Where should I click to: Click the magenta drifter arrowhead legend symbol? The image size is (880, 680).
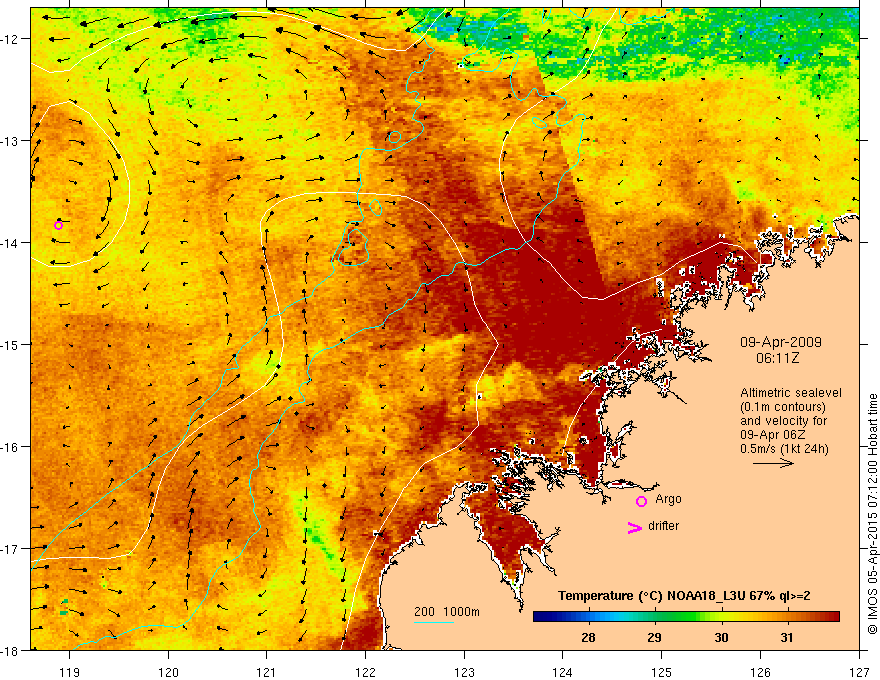(x=635, y=527)
